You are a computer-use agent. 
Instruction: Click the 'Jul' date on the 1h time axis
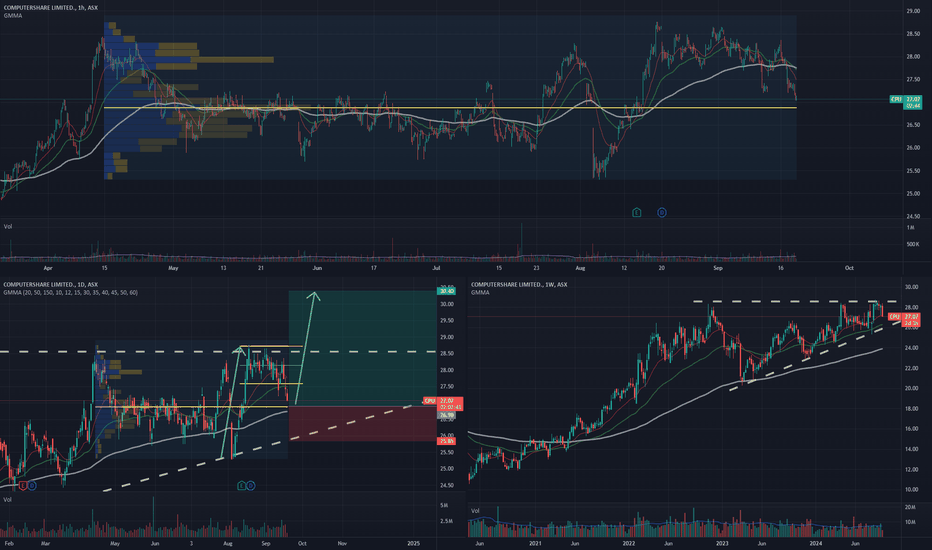pos(436,268)
